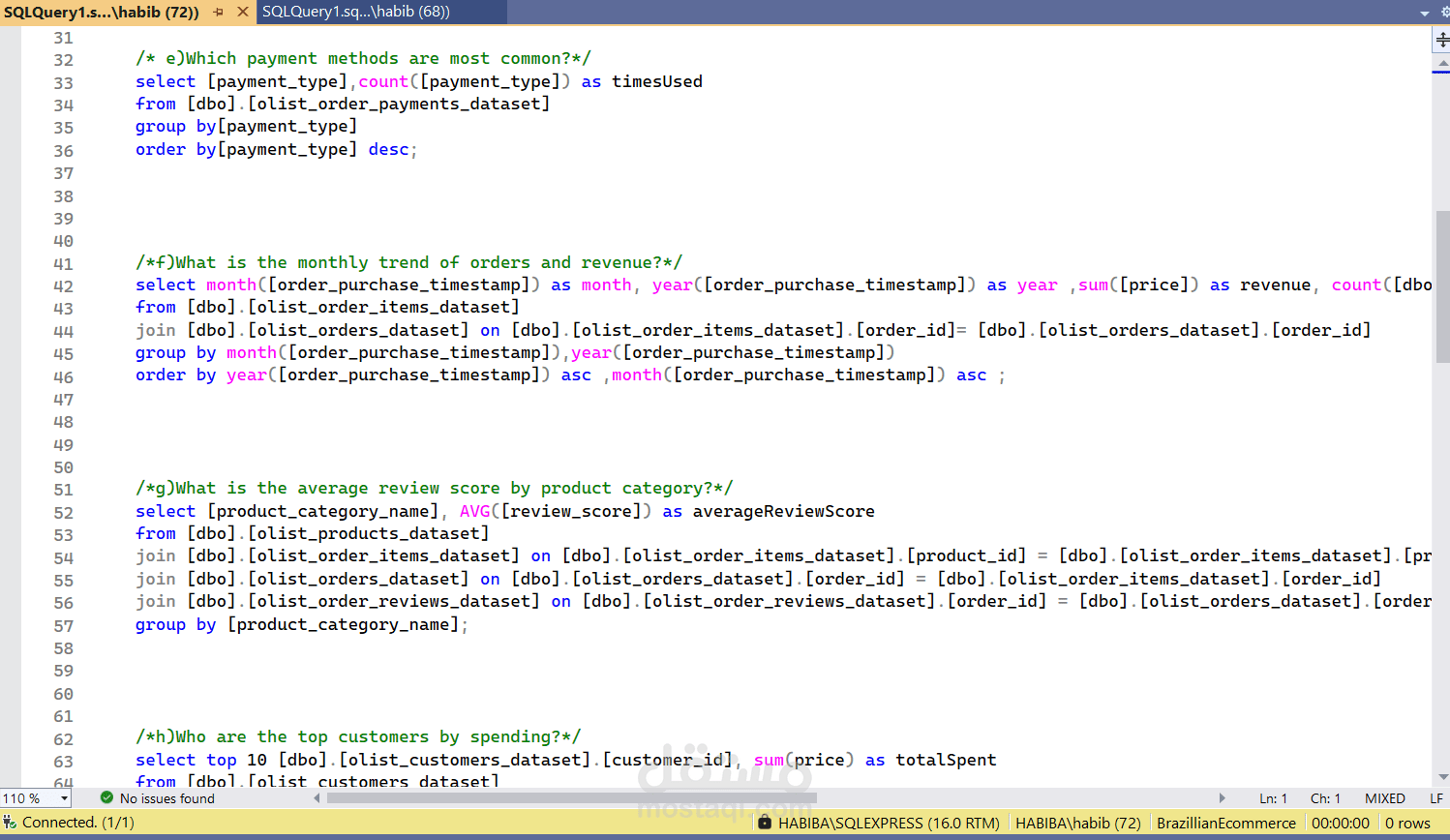Click olist_order_payments_dataset on line 34

pyautogui.click(x=399, y=105)
